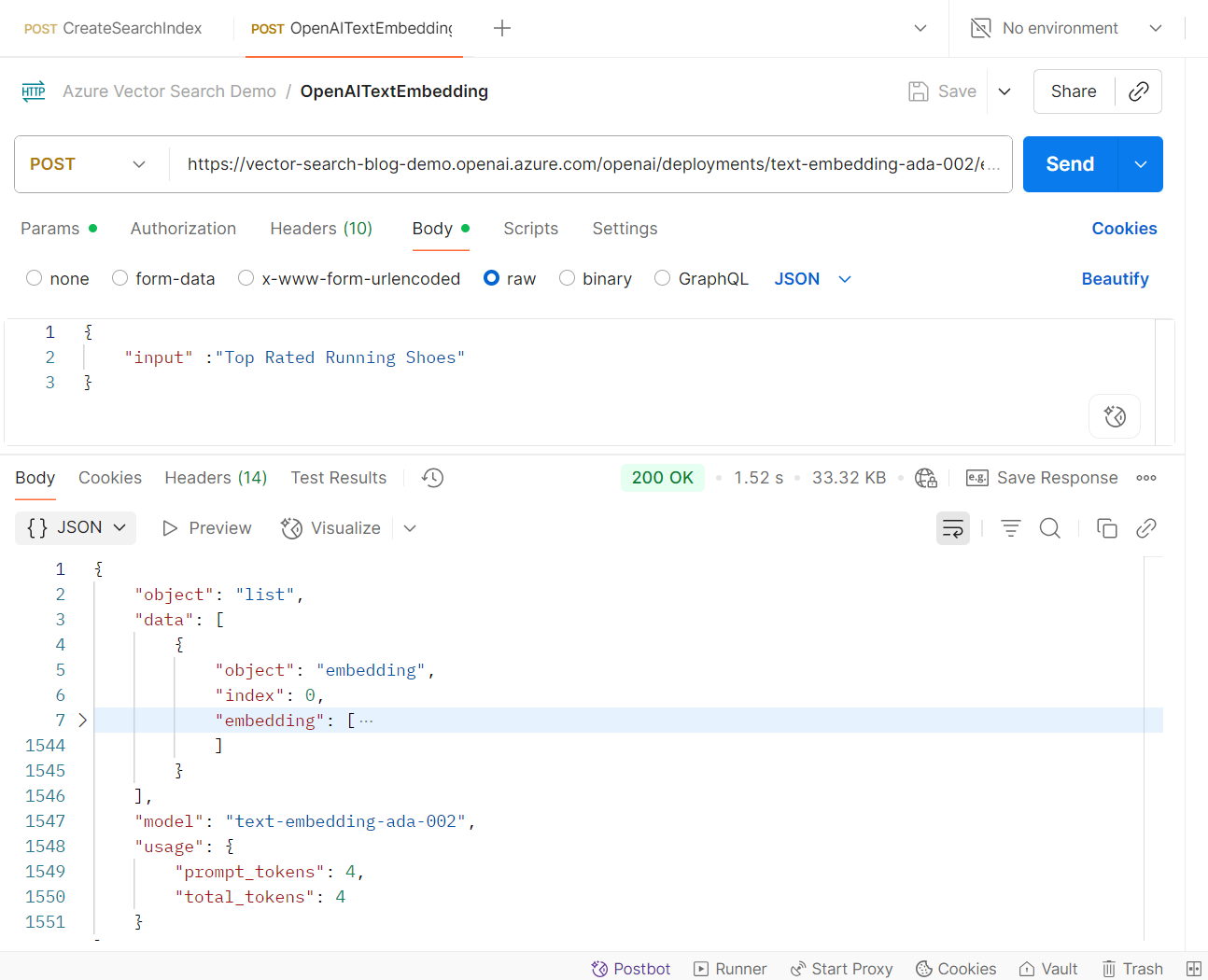Viewport: 1208px width, 980px height.
Task: Search within the response body
Action: click(x=1050, y=528)
